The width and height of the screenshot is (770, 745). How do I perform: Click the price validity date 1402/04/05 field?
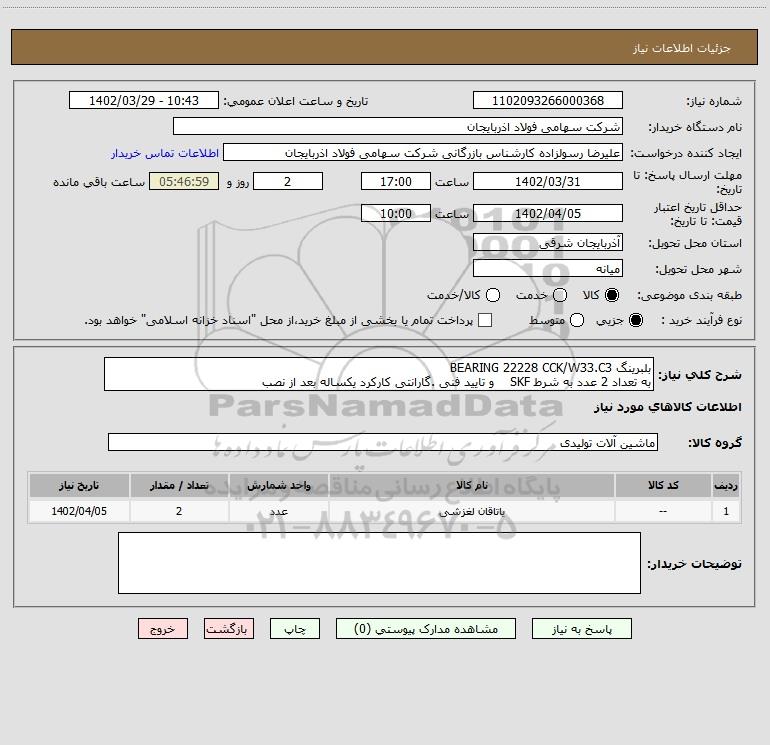tap(548, 213)
